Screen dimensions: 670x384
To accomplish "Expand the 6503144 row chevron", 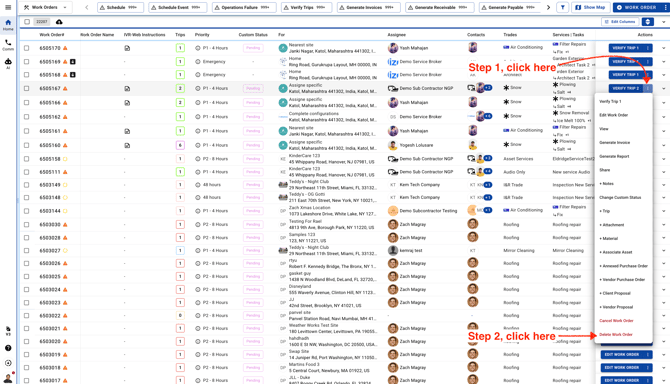I will point(664,211).
